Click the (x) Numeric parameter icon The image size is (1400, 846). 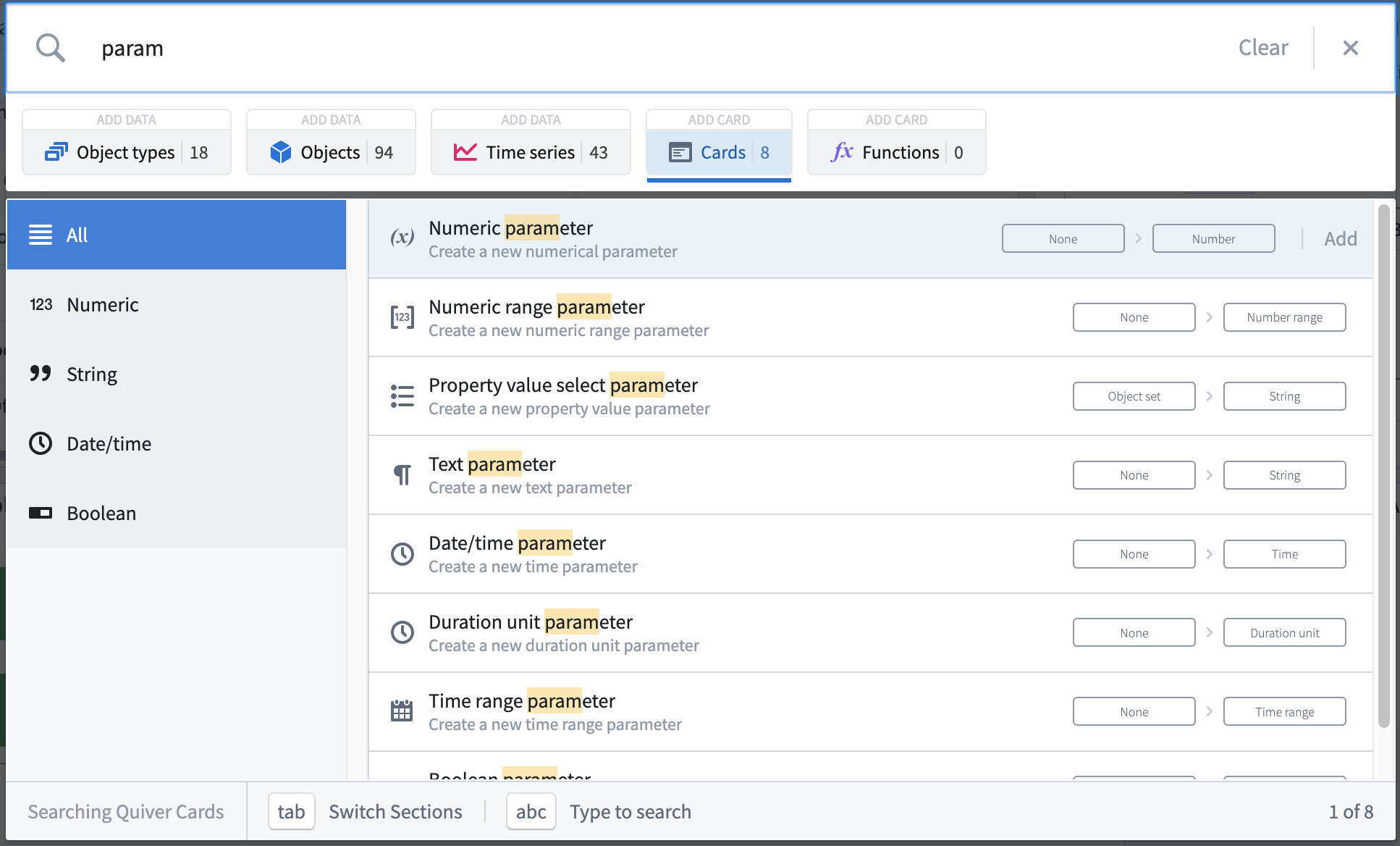[402, 238]
